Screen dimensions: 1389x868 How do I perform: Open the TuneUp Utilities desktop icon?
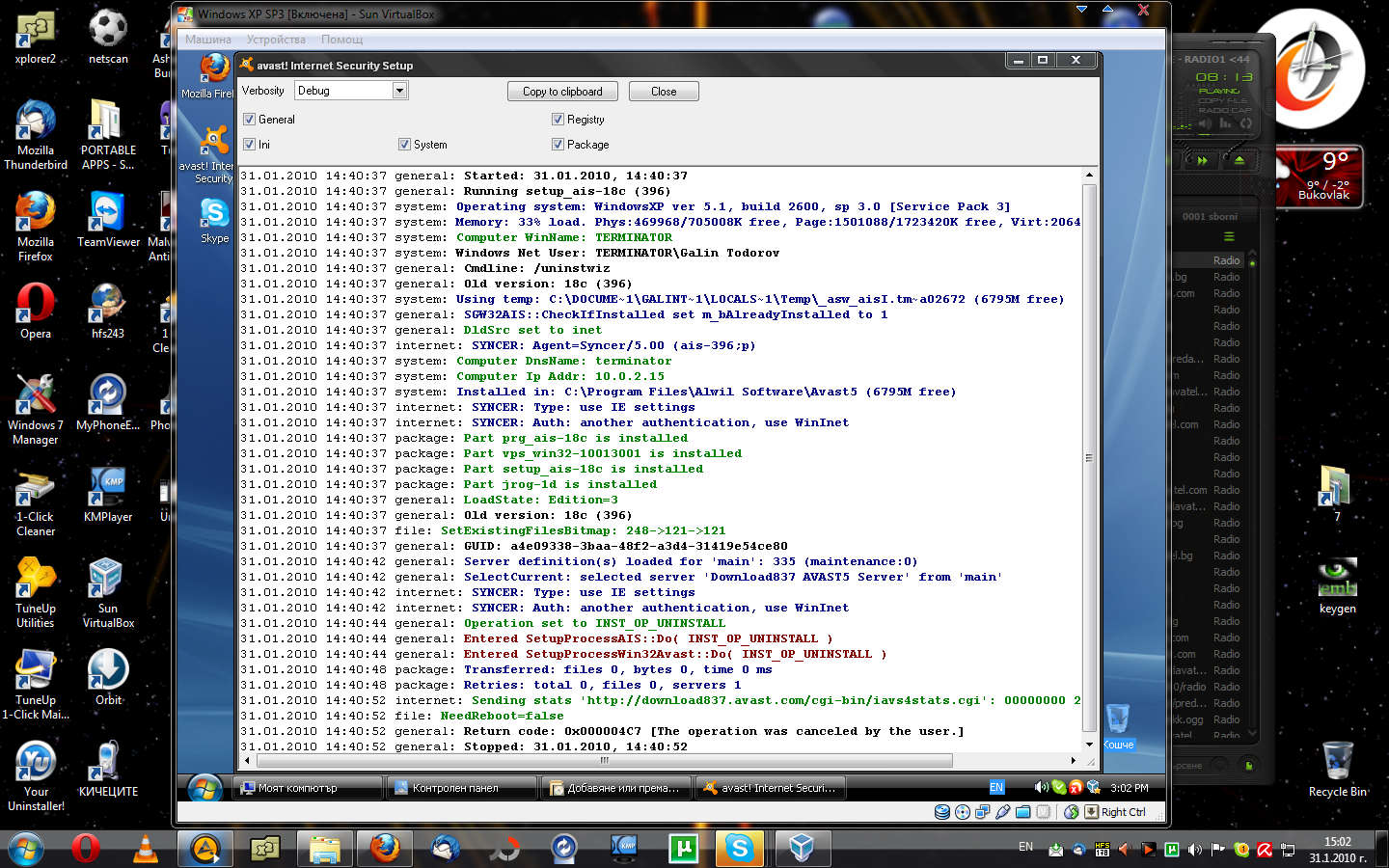click(x=36, y=593)
